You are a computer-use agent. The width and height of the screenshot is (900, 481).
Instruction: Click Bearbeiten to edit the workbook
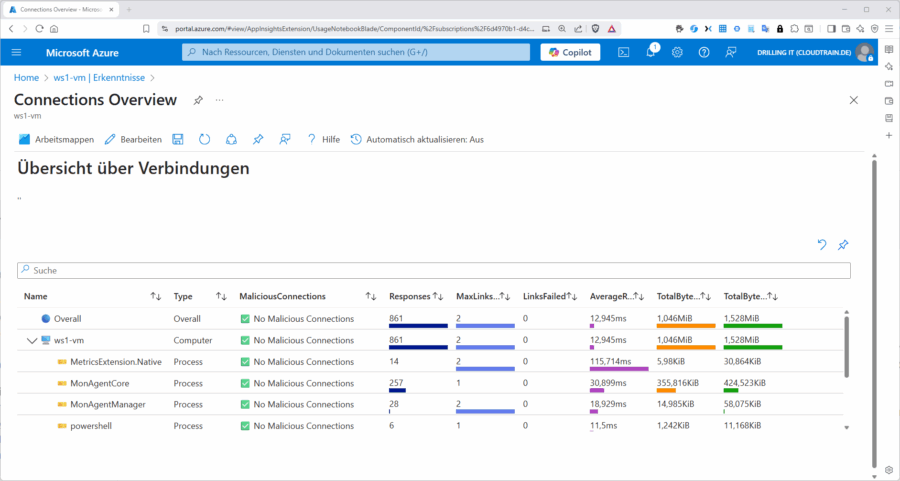pos(133,139)
